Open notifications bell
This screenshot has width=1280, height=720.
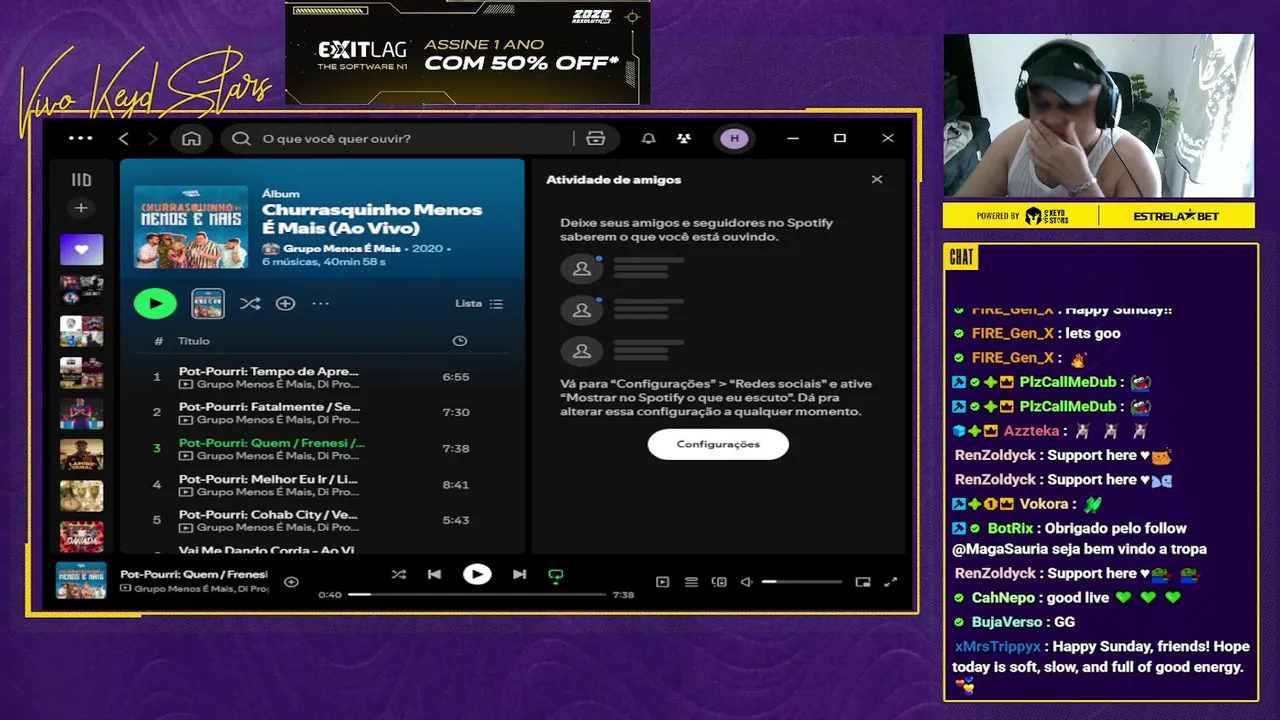[x=648, y=138]
